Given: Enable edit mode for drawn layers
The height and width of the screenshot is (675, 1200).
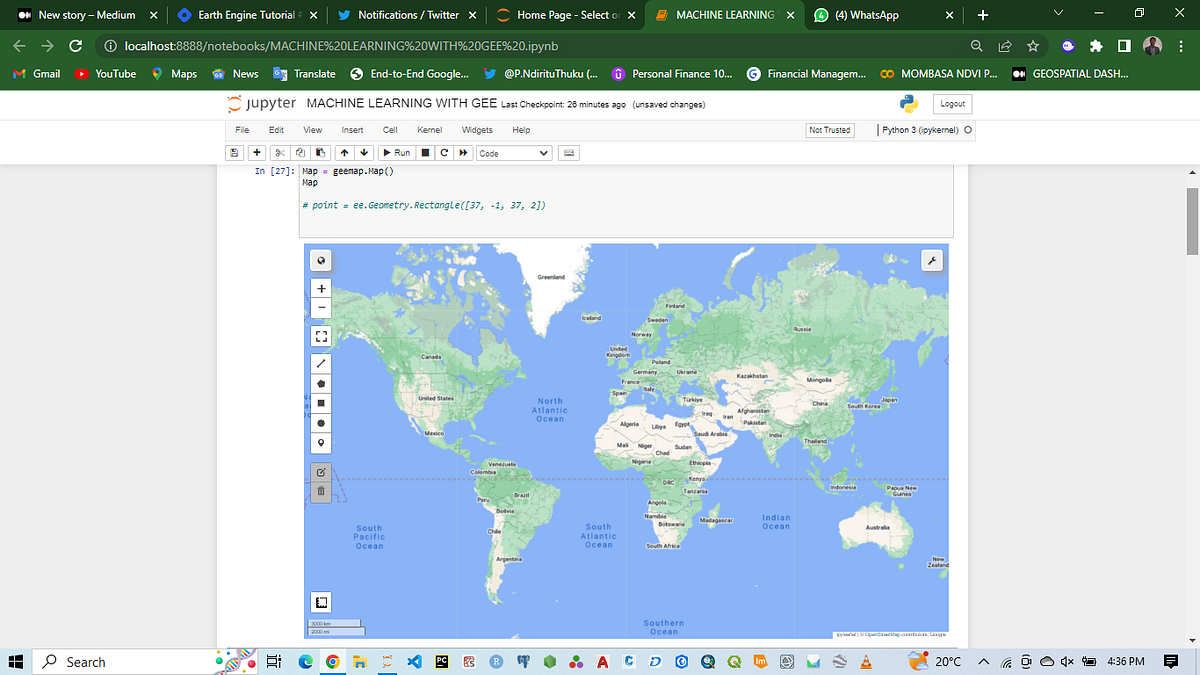Looking at the screenshot, I should pyautogui.click(x=320, y=470).
